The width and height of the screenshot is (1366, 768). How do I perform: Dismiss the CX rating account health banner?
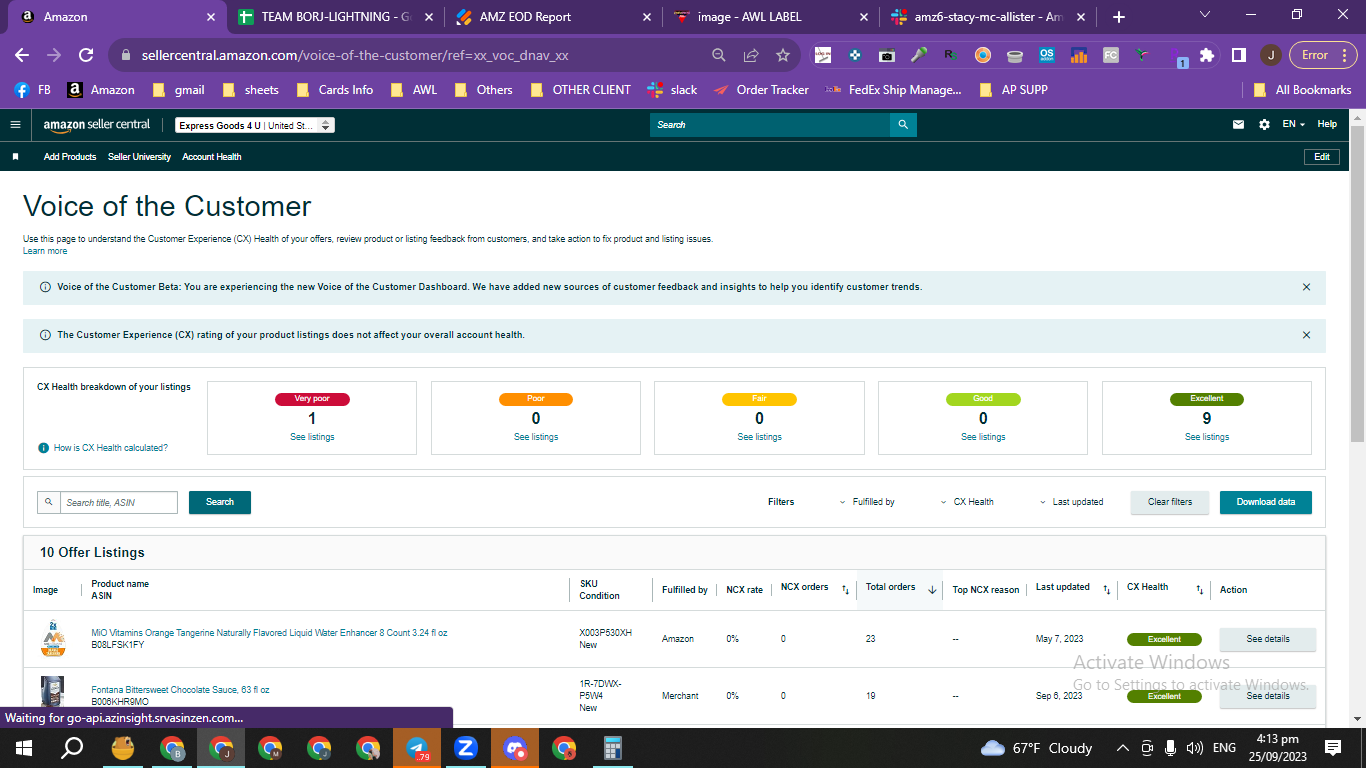[x=1306, y=335]
